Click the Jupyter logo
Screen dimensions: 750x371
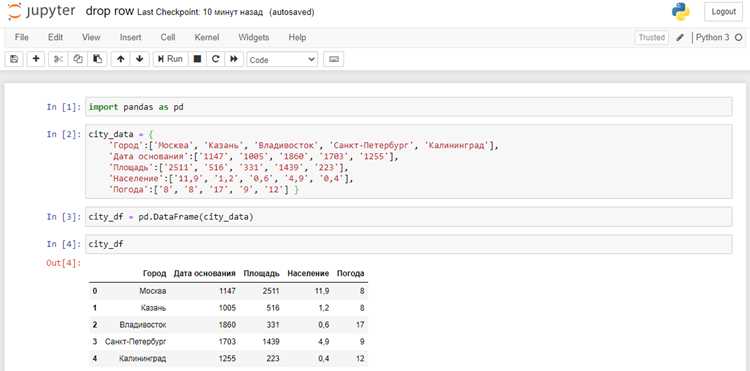pyautogui.click(x=41, y=12)
